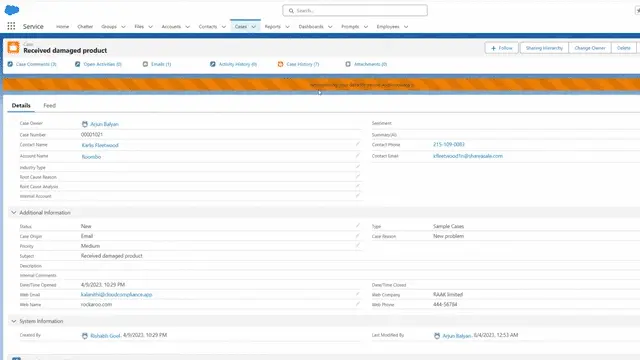Click the Delete button
The height and width of the screenshot is (360, 640).
(x=624, y=48)
